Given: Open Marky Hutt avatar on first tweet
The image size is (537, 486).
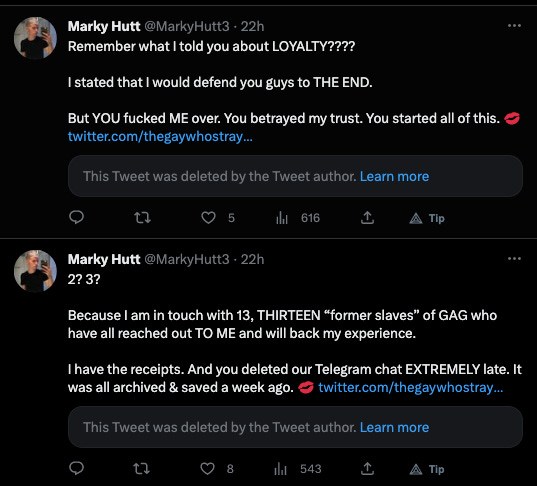Looking at the screenshot, I should 35,38.
